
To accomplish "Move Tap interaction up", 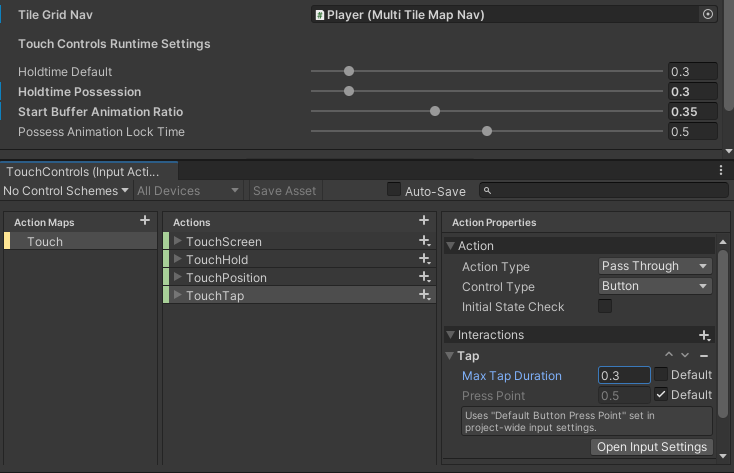I will pyautogui.click(x=669, y=355).
